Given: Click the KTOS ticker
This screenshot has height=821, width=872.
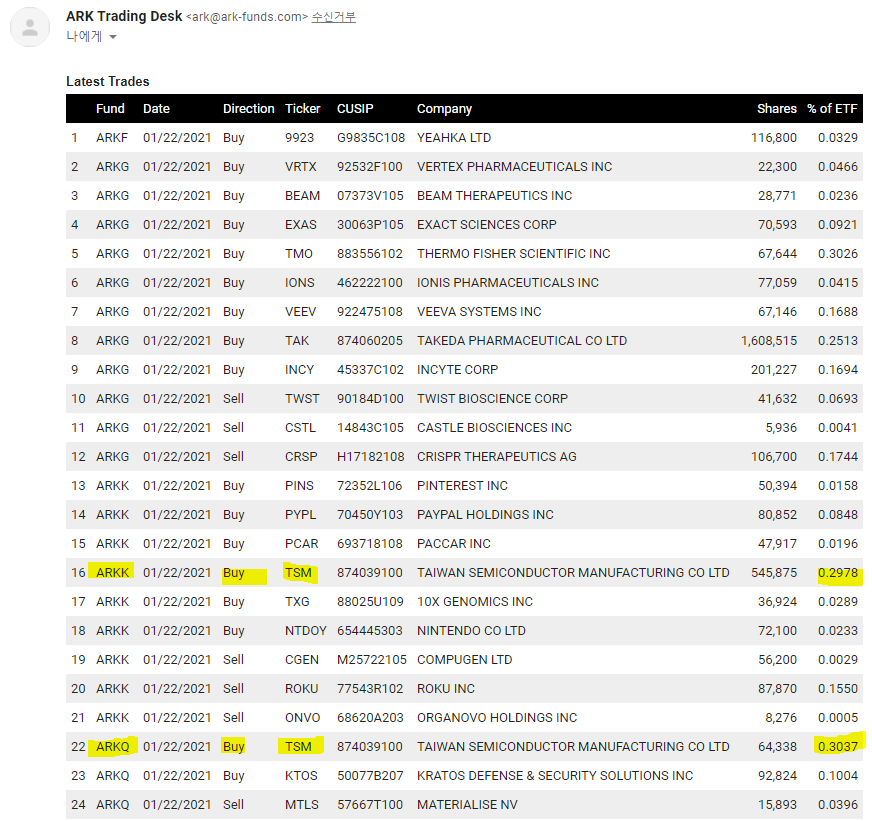Looking at the screenshot, I should tap(301, 775).
